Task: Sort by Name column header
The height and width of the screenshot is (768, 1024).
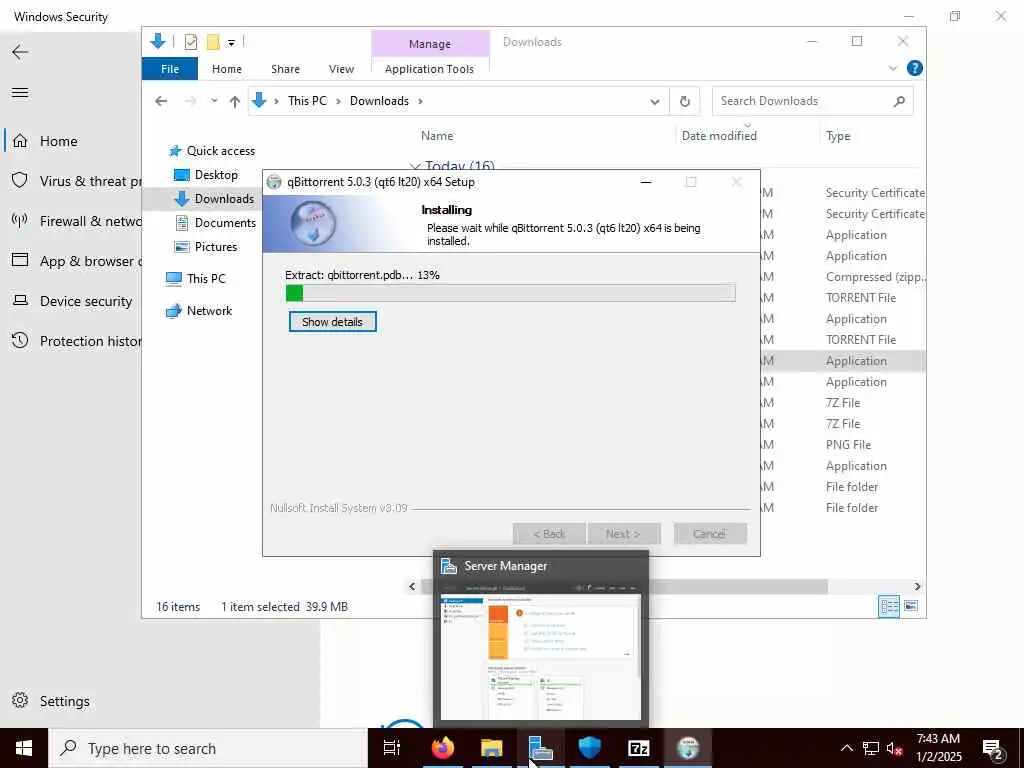Action: click(437, 136)
